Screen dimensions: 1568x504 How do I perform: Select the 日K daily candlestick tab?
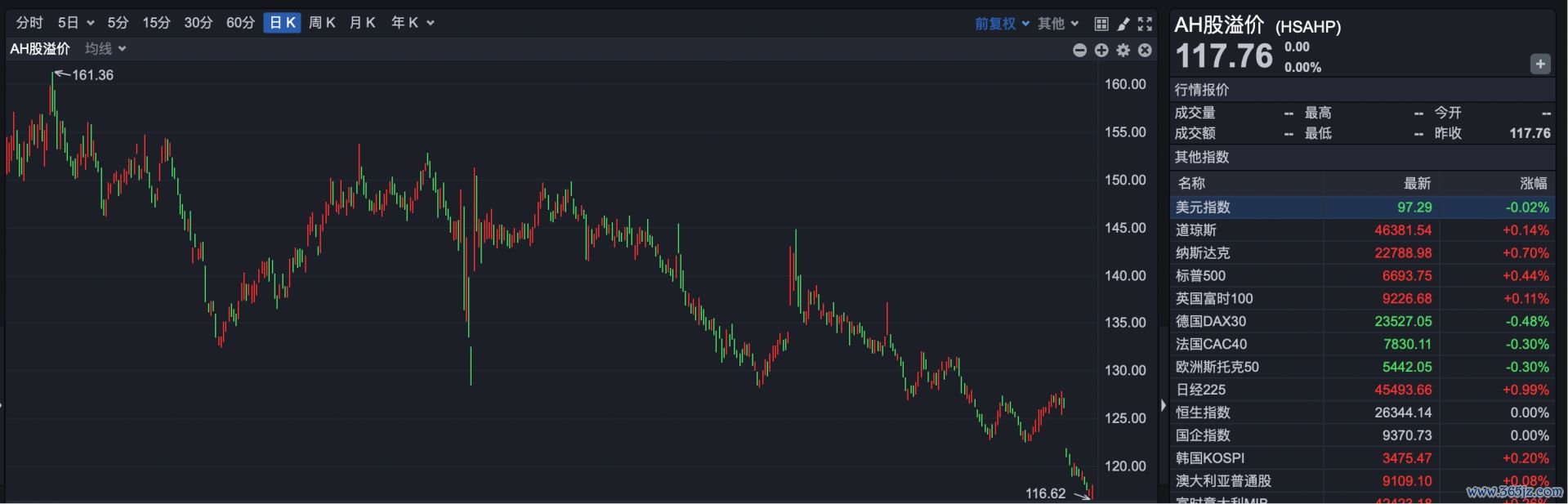coord(282,23)
